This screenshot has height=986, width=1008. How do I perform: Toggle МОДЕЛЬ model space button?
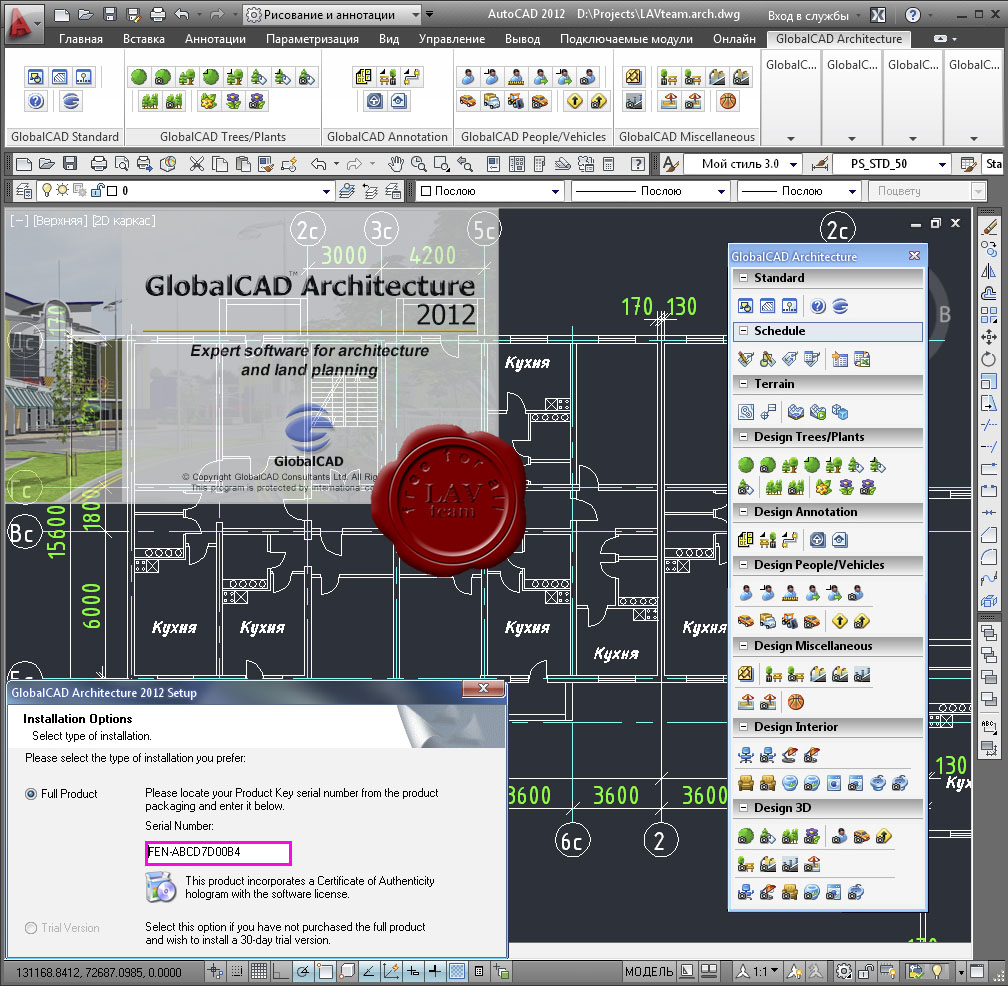point(649,972)
